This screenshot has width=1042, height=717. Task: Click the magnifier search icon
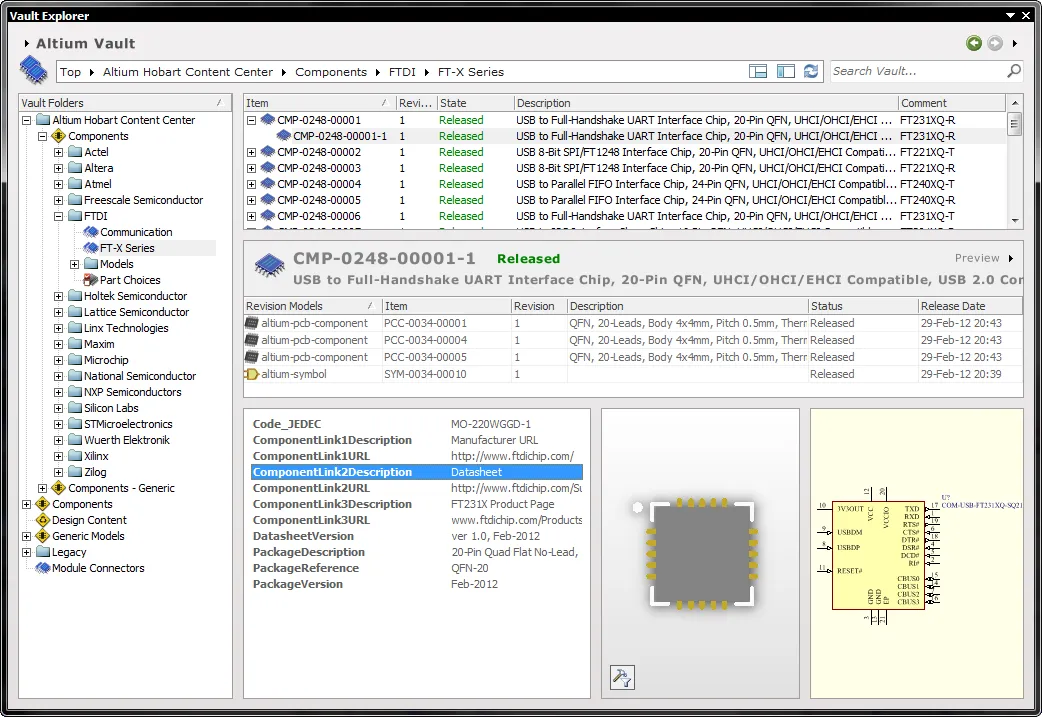coord(1013,71)
